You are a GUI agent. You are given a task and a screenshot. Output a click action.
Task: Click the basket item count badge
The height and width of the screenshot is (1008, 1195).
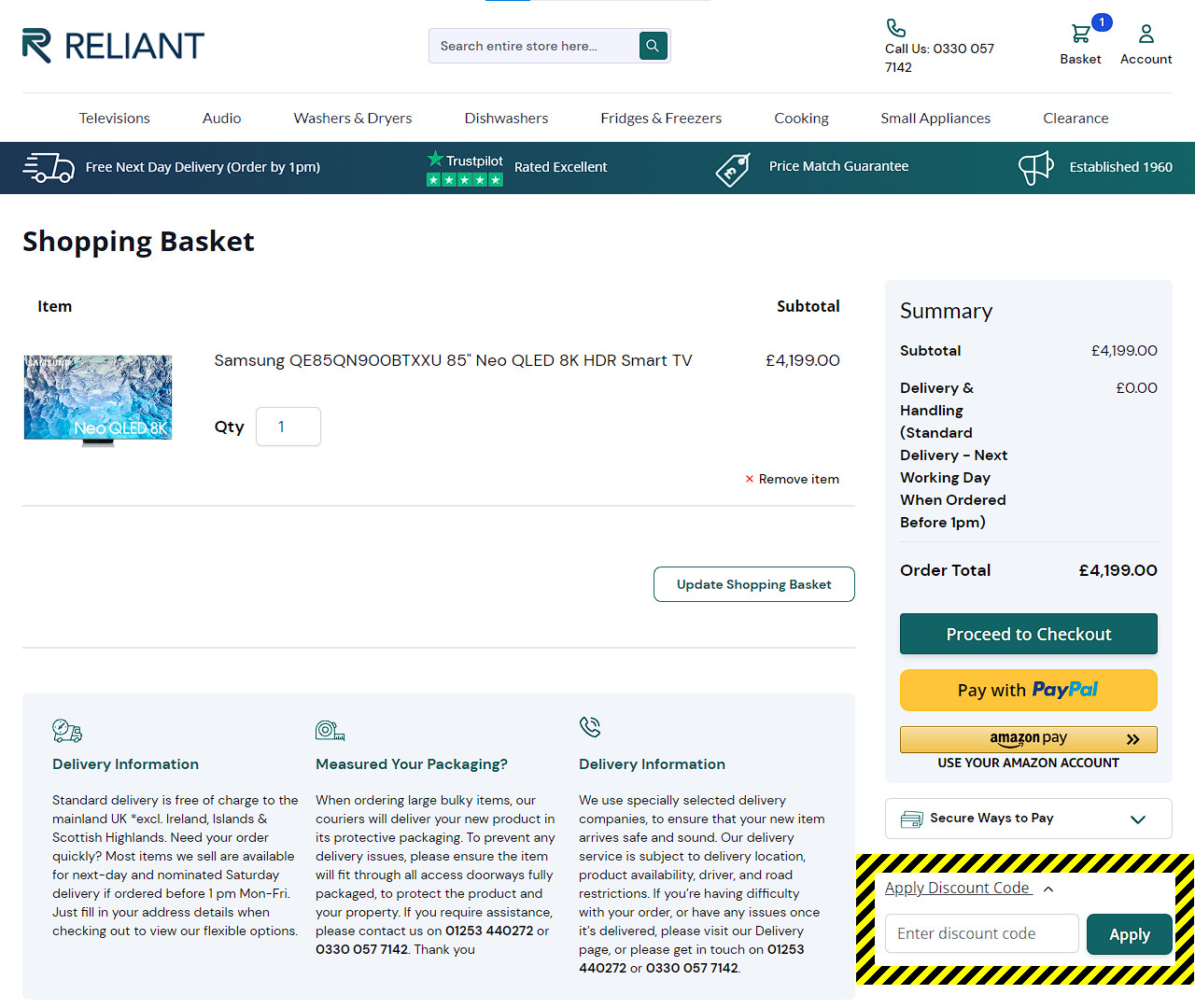point(1102,22)
